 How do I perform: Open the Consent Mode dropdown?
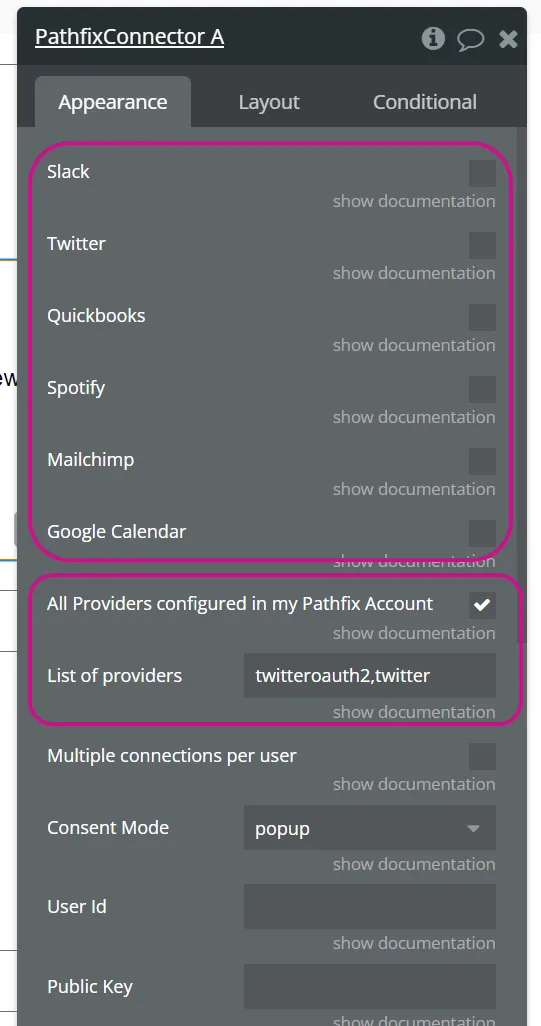(370, 828)
